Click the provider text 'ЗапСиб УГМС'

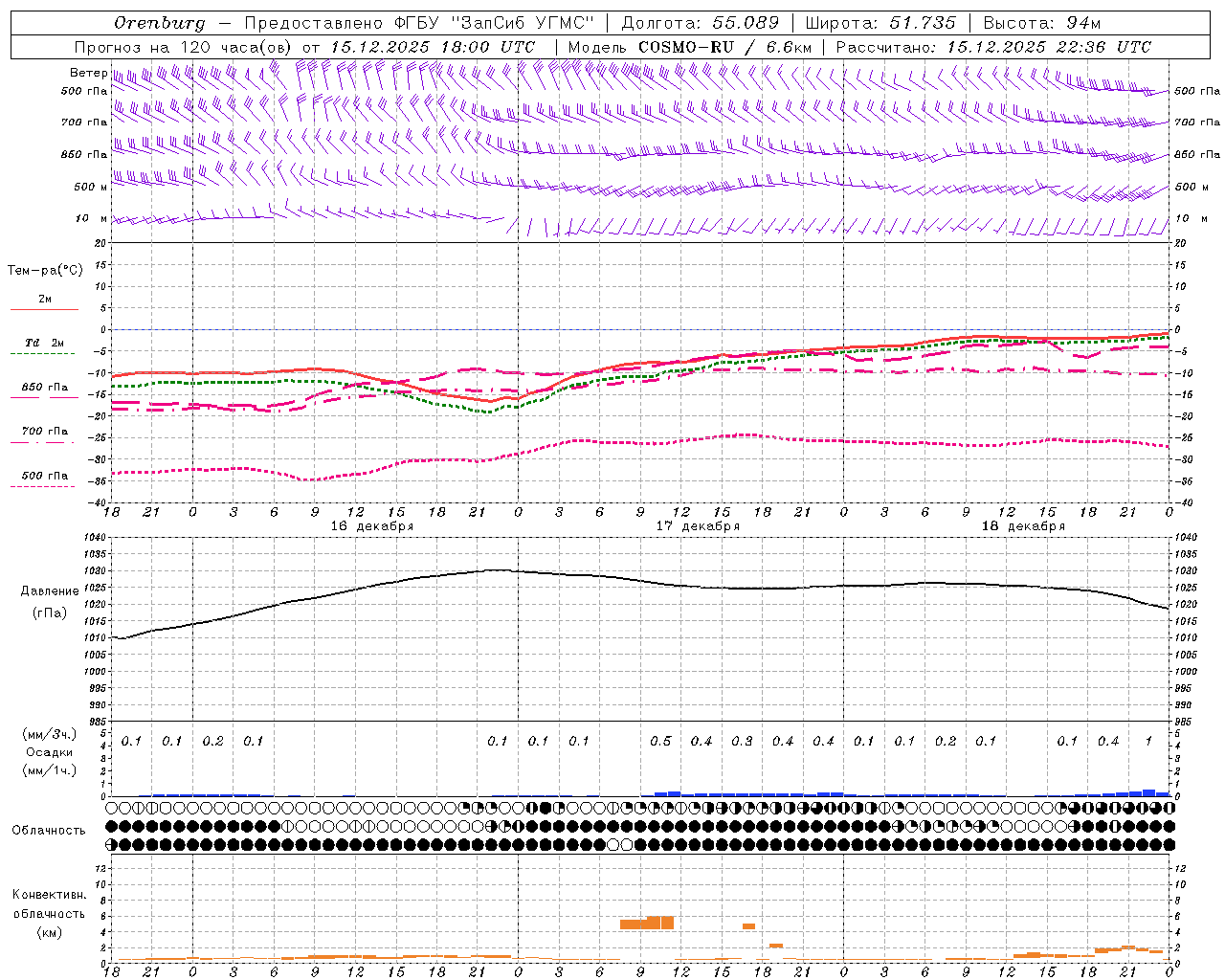522,23
